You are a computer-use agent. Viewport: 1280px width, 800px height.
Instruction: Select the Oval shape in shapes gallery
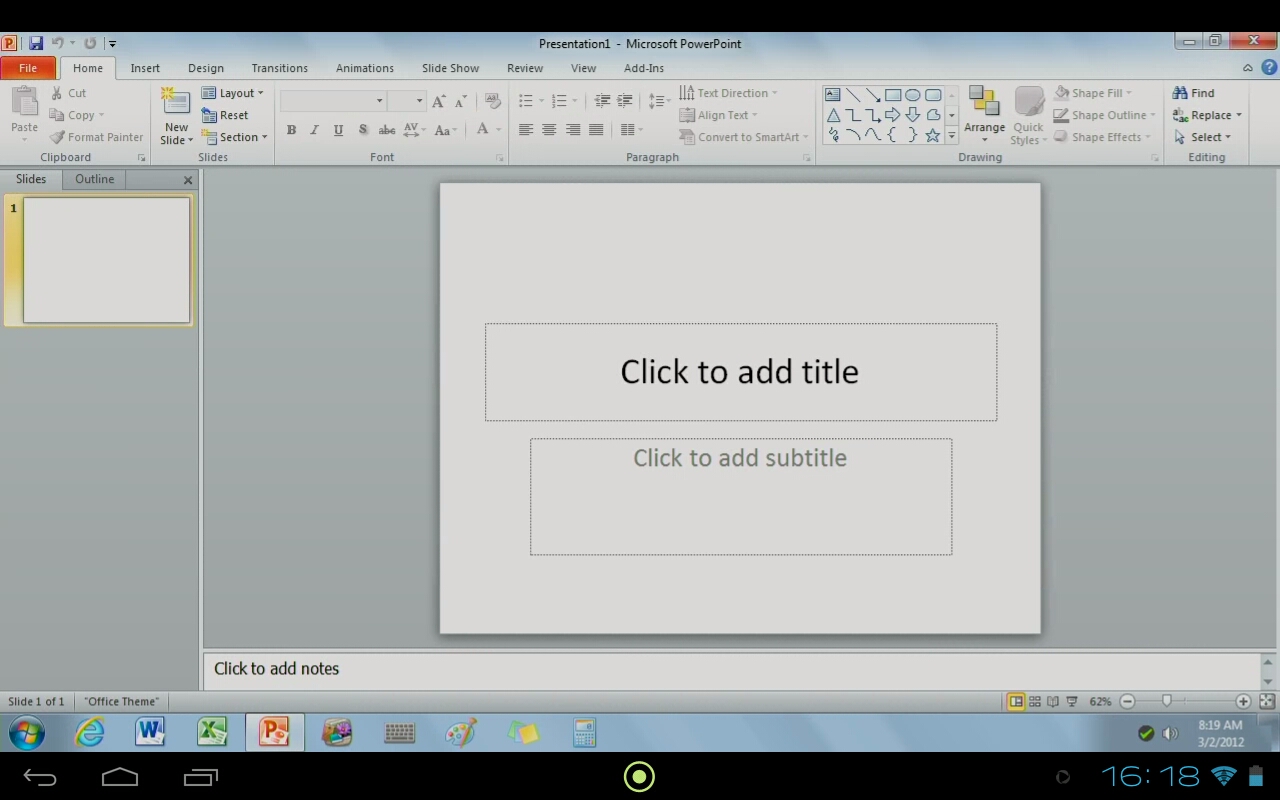pyautogui.click(x=913, y=95)
